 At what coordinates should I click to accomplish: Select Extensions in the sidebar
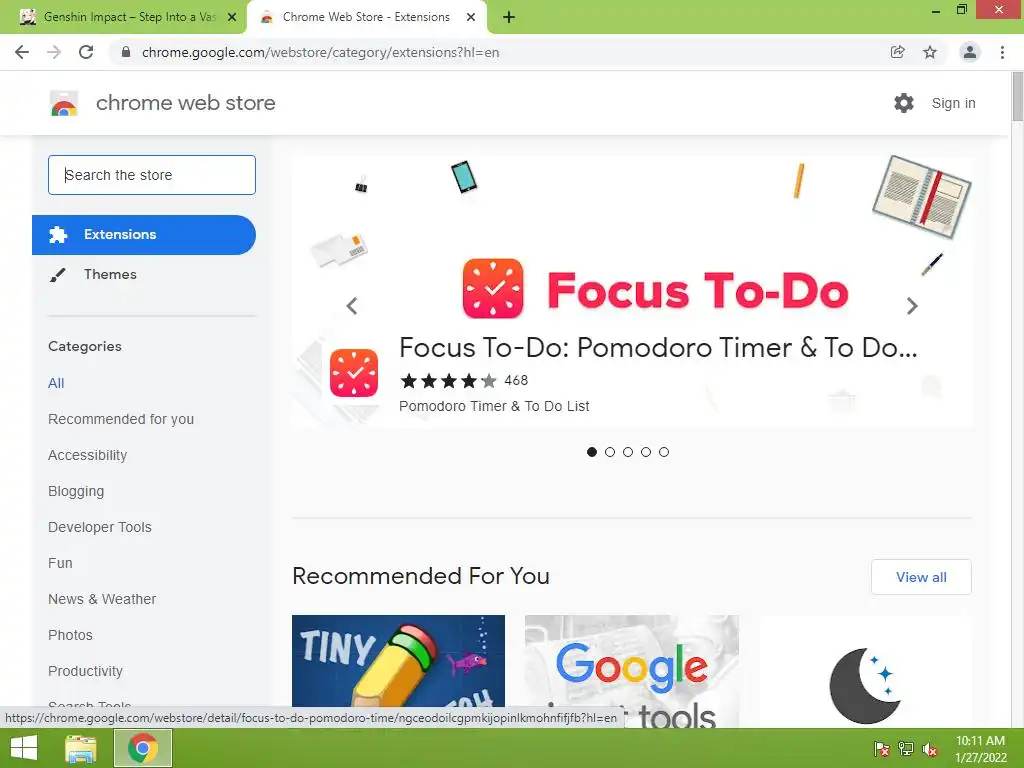[x=144, y=234]
